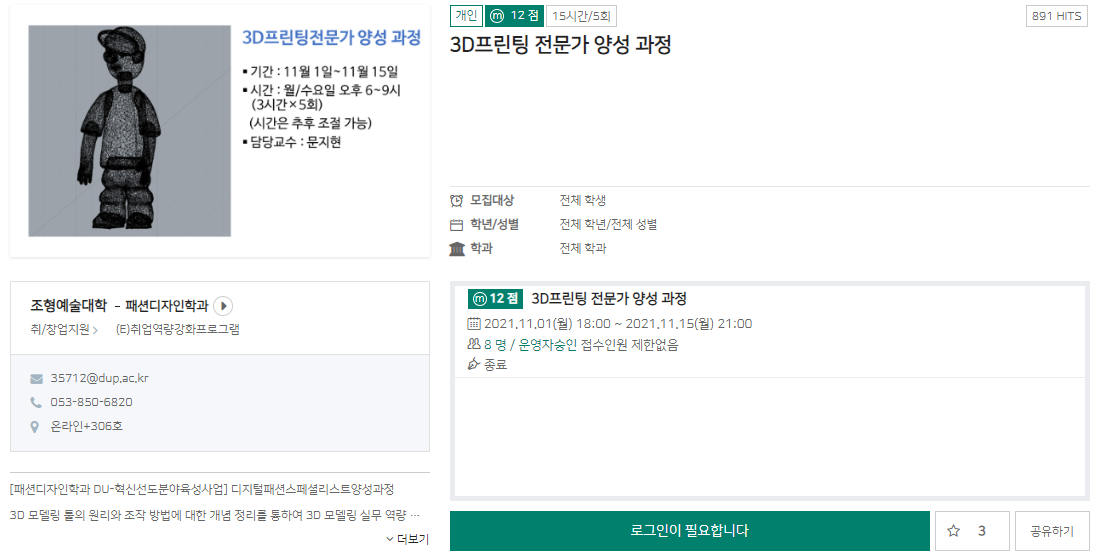The image size is (1099, 559).
Task: Click the 공유하기 share button
Action: pos(1052,531)
